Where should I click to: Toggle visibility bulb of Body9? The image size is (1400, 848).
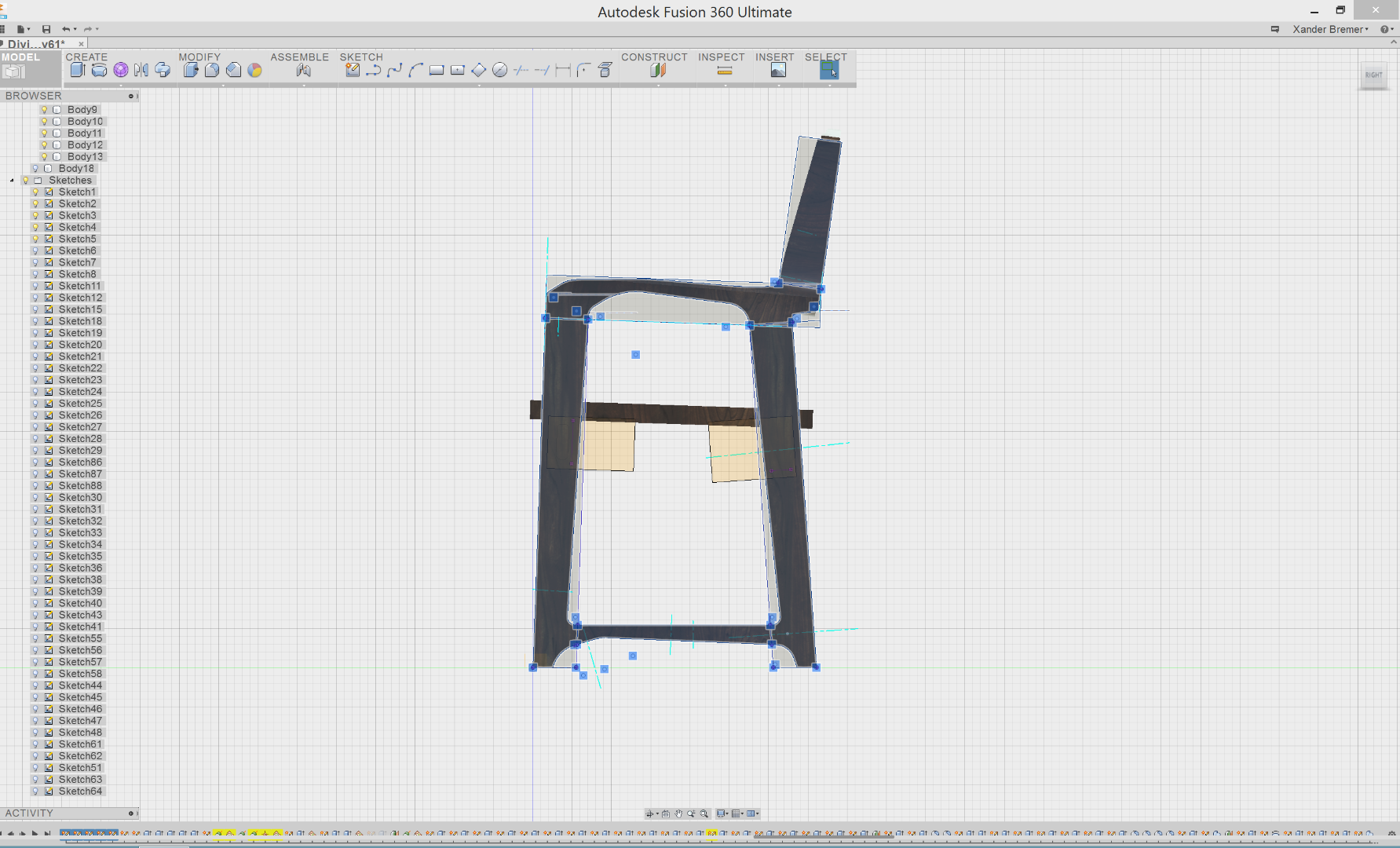[x=45, y=110]
